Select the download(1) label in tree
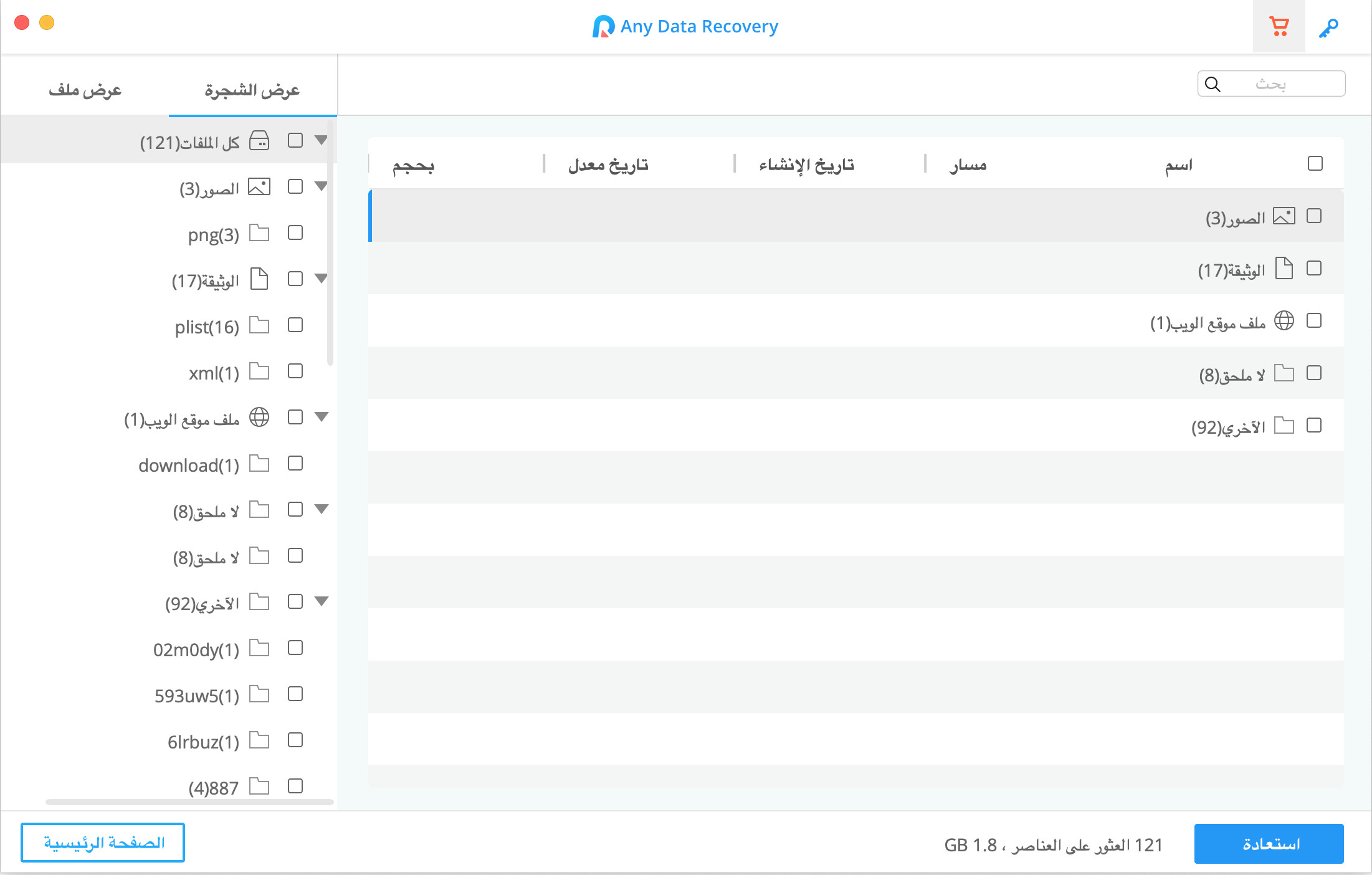Viewport: 1372px width, 875px height. point(188,466)
